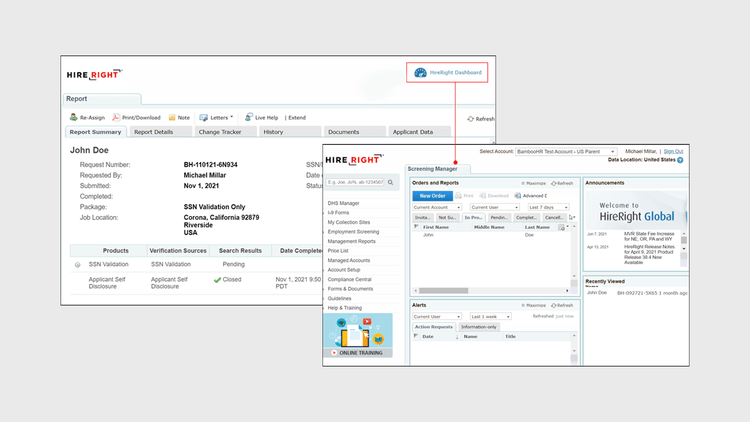750x422 pixels.
Task: Click the Data Location help icon
Action: coord(680,160)
